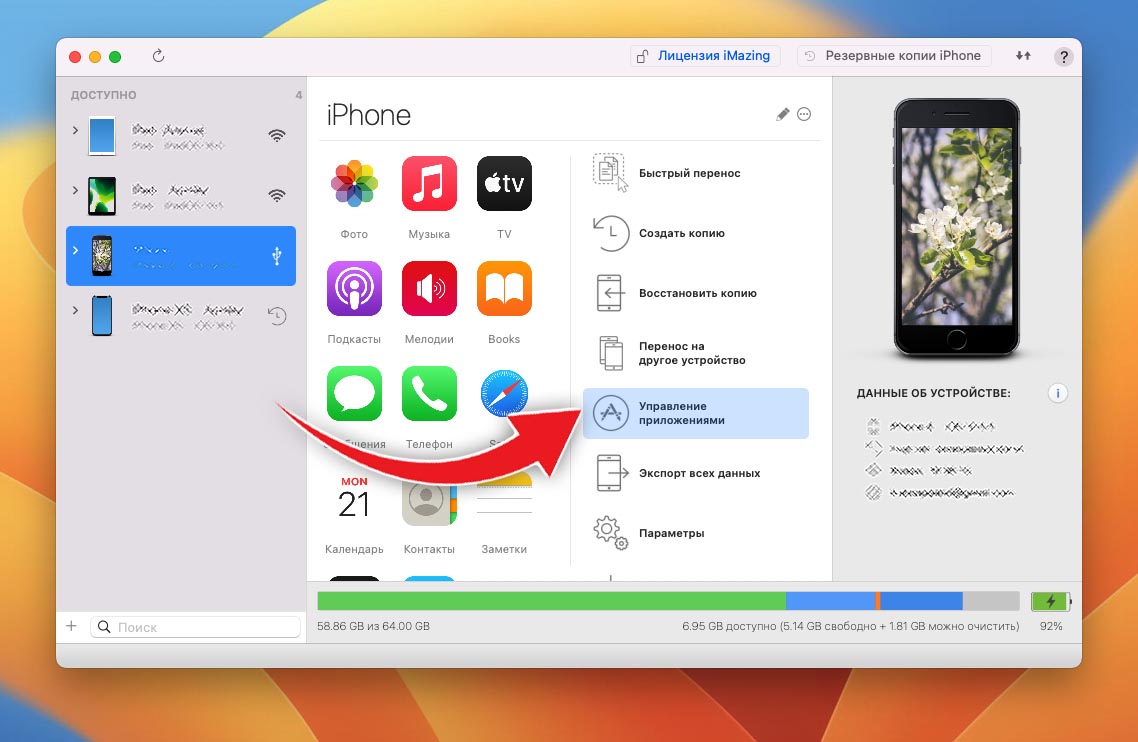Expand the last iPhone backup row
Image resolution: width=1138 pixels, height=742 pixels.
[75, 310]
